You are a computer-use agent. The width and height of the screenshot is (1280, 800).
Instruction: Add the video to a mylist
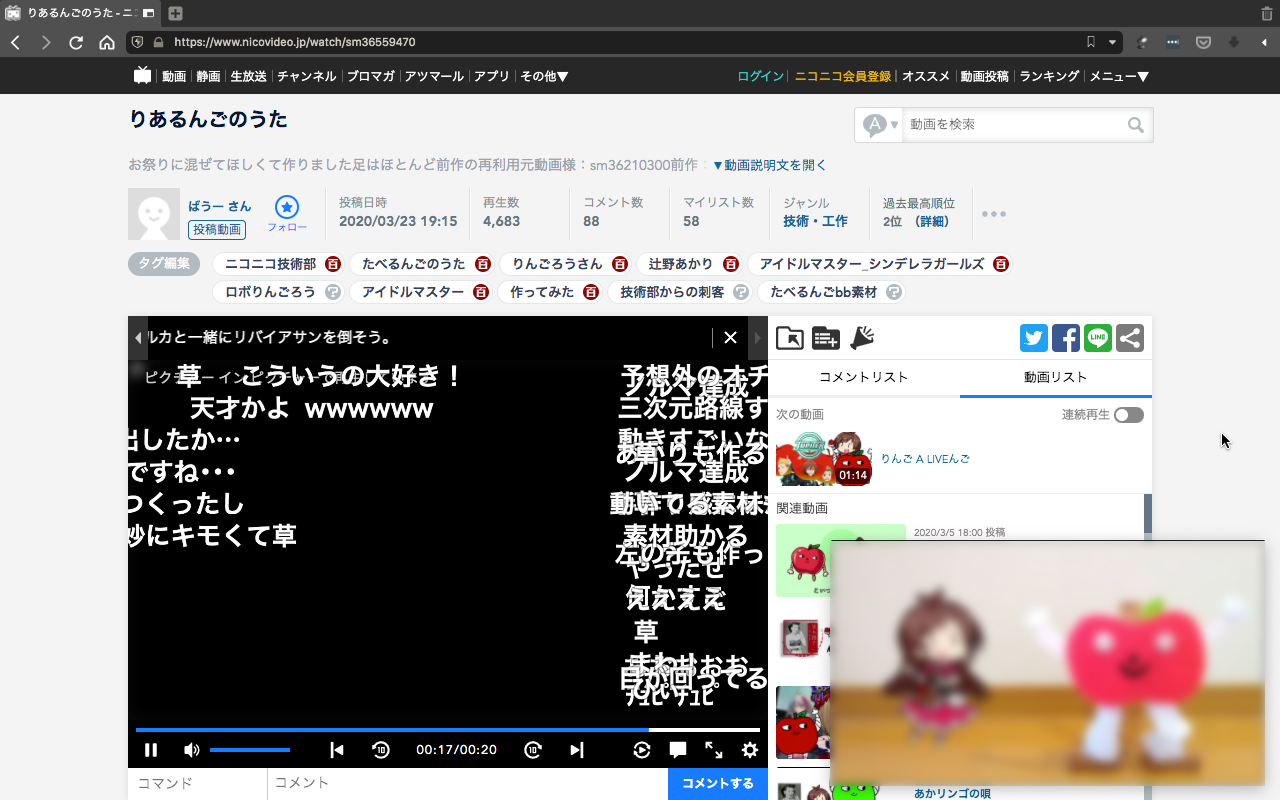coord(826,338)
